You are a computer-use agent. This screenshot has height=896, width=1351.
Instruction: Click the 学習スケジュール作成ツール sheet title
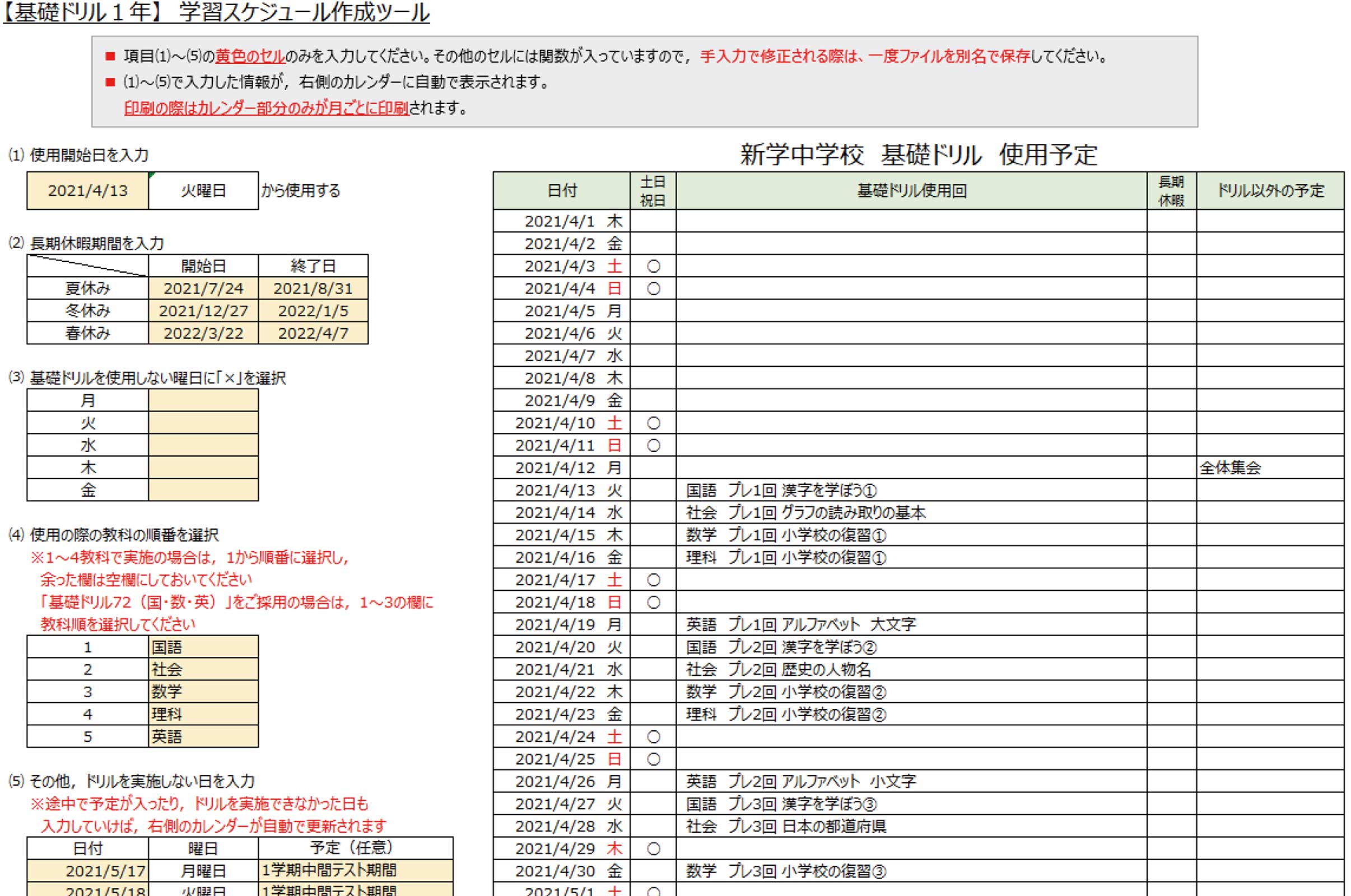tap(304, 12)
